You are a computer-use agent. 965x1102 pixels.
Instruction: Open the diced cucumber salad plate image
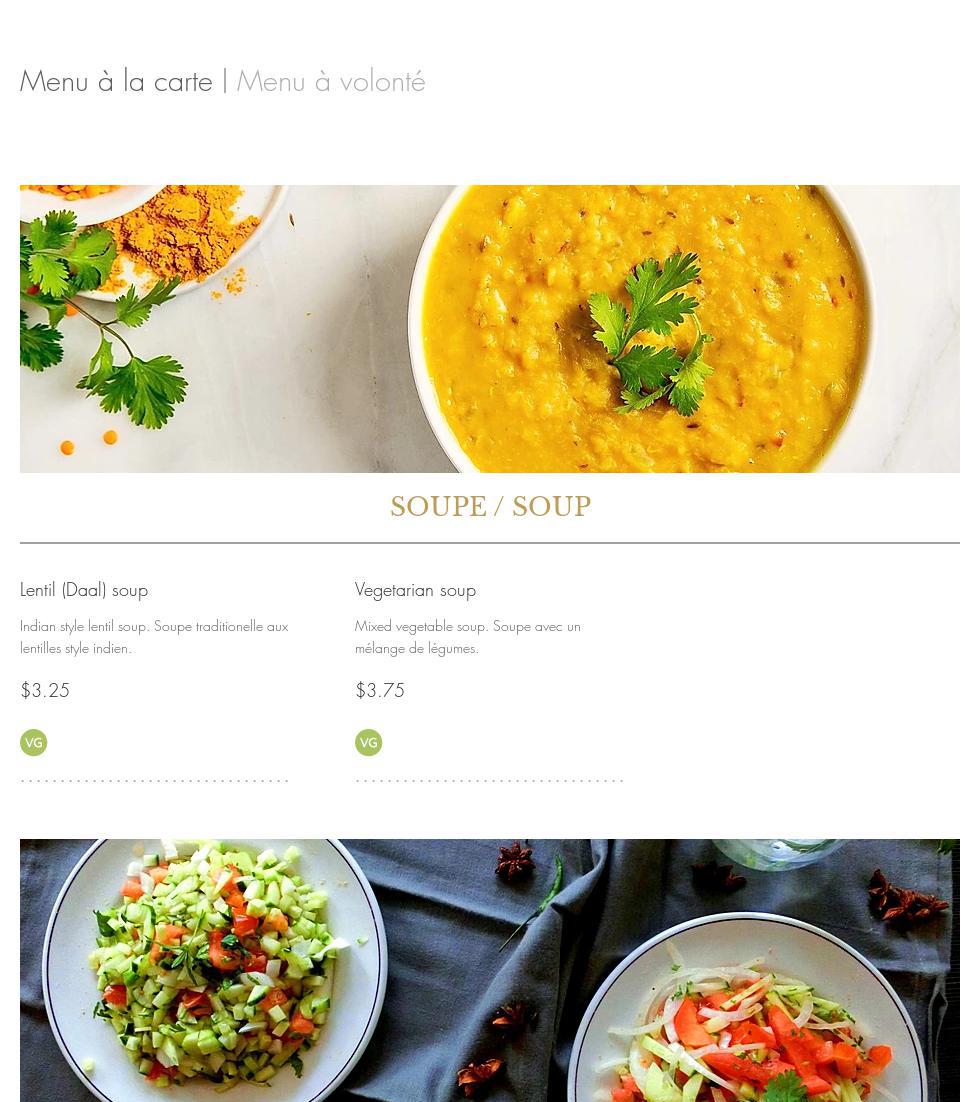(214, 971)
